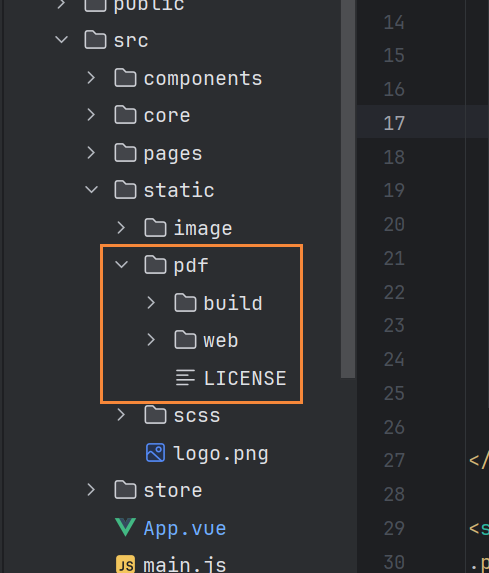Screen dimensions: 489x573
Task: Expand the web folder chevron
Action: point(151,339)
